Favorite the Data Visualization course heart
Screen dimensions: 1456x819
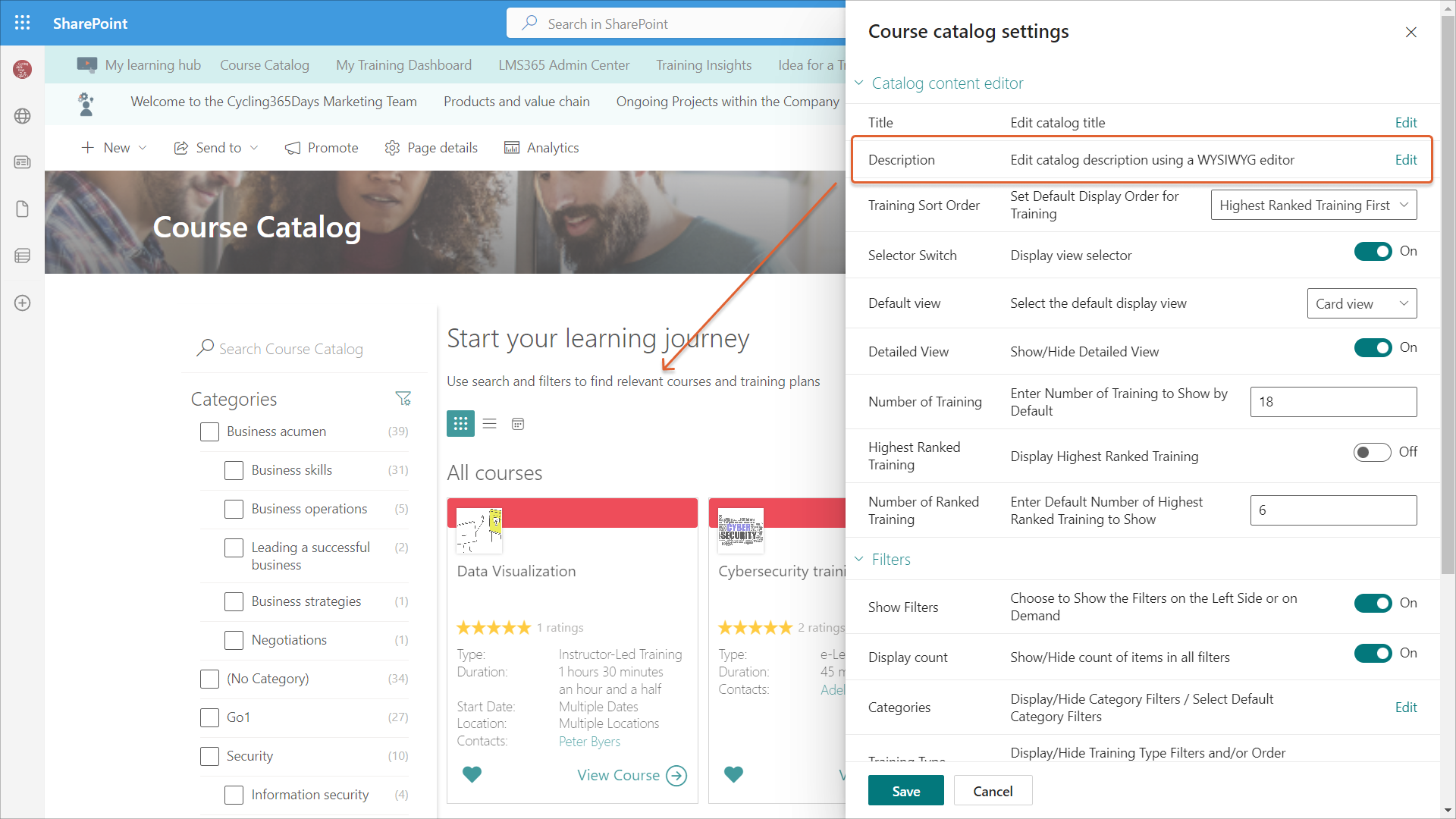pyautogui.click(x=472, y=774)
